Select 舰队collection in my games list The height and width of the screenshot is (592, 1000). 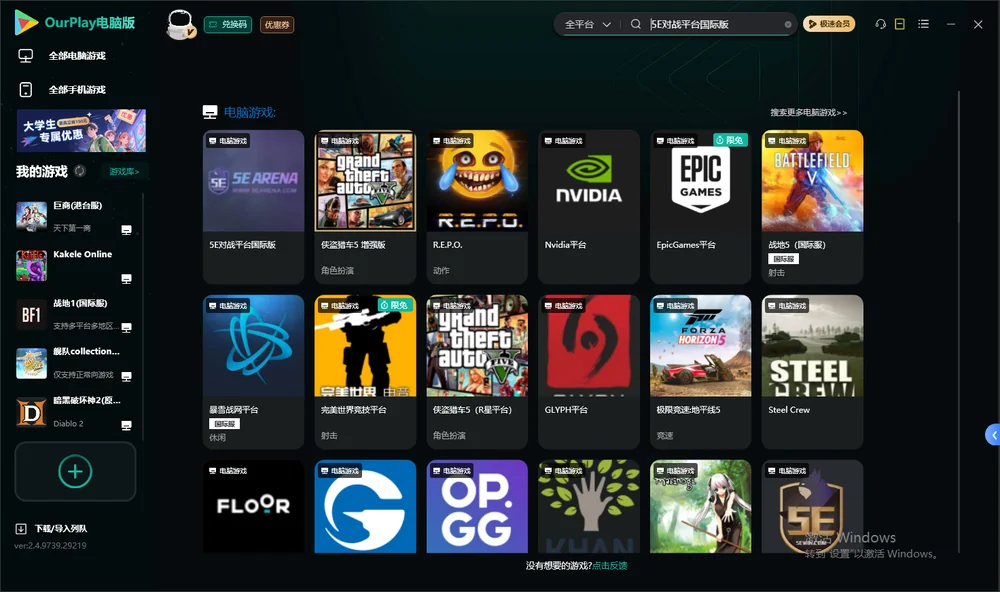[x=73, y=363]
